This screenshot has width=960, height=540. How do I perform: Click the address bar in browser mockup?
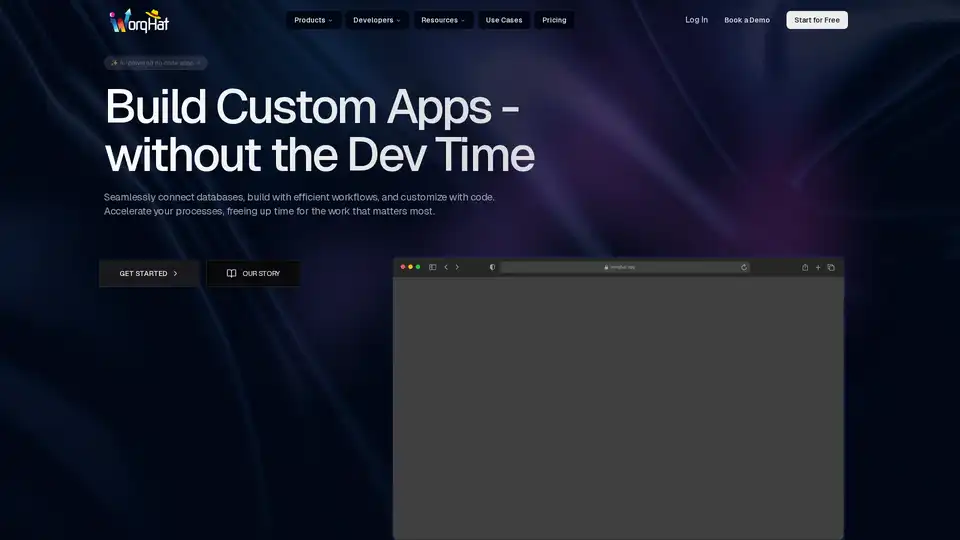(x=620, y=267)
